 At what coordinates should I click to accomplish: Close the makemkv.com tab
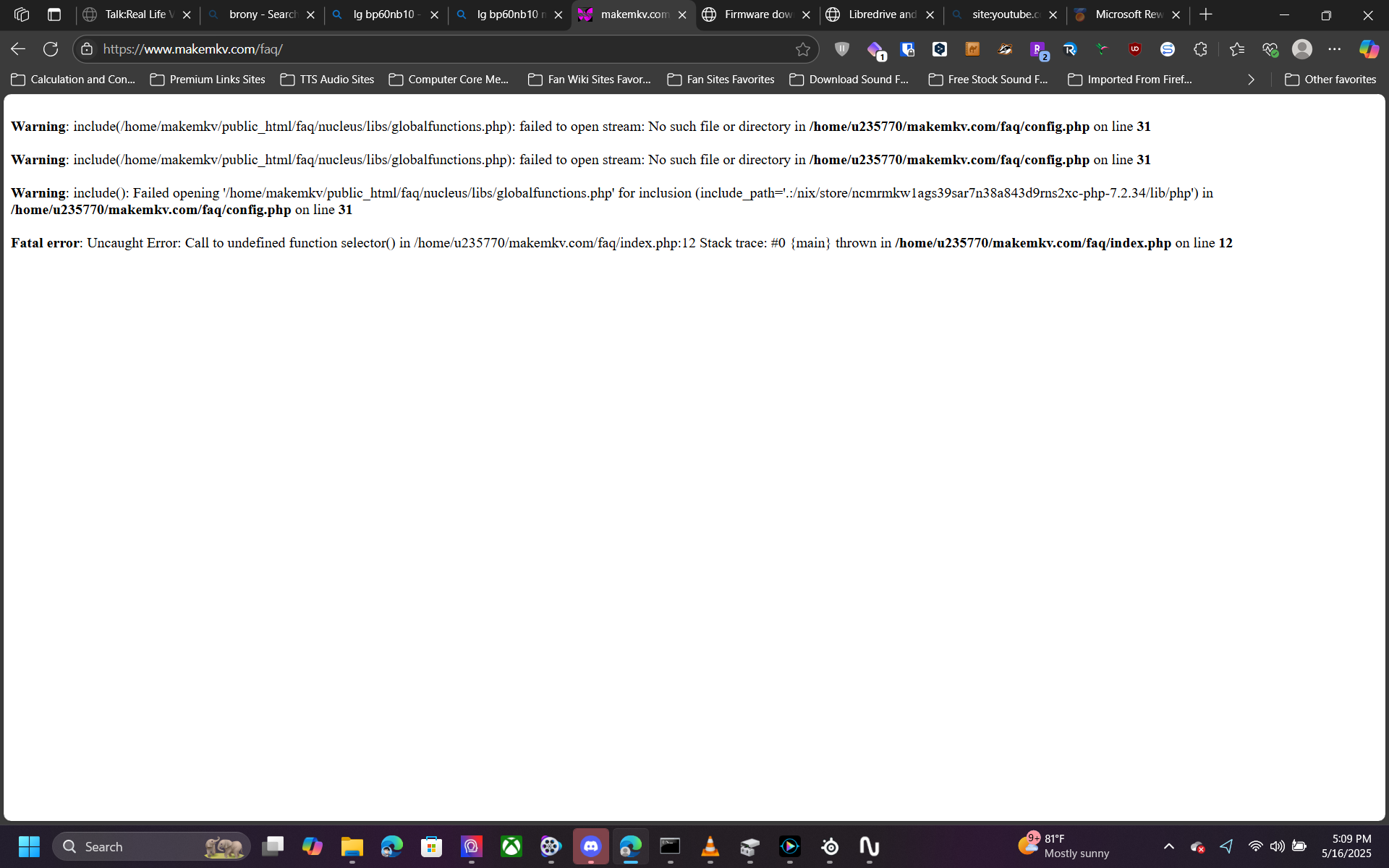point(682,14)
